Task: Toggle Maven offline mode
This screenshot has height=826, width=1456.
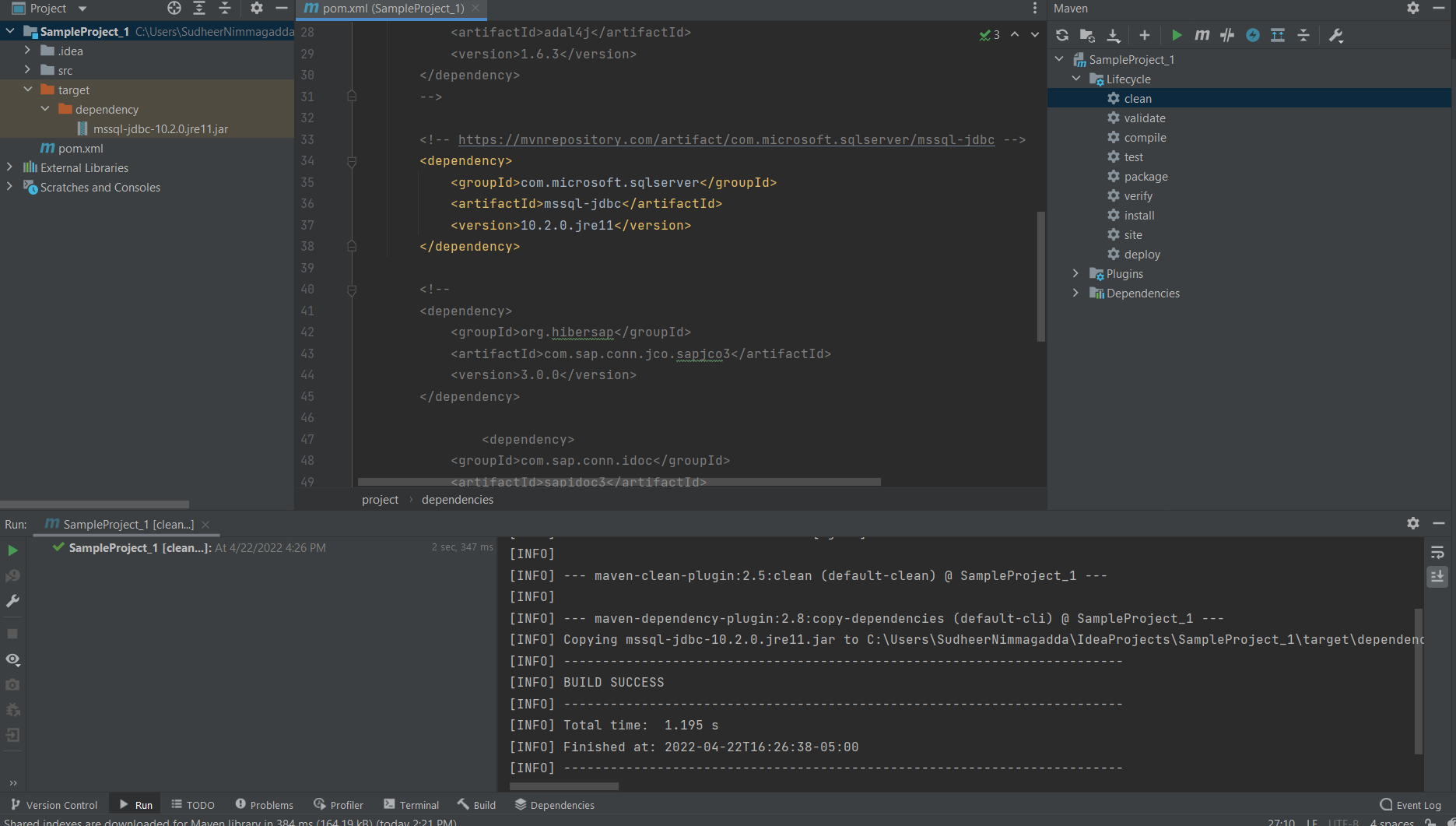Action: [1227, 35]
